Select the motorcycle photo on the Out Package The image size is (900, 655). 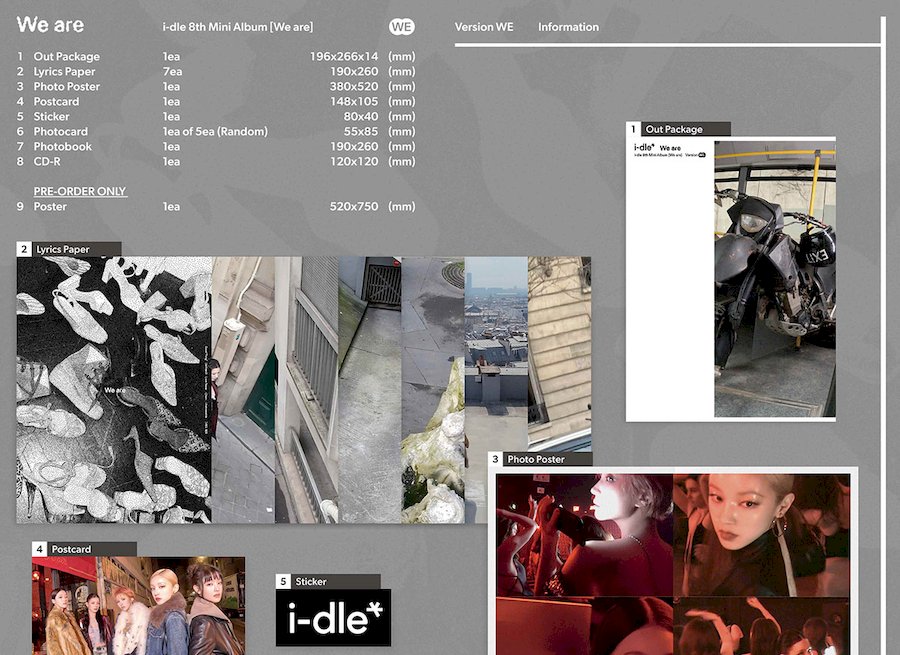tap(774, 279)
